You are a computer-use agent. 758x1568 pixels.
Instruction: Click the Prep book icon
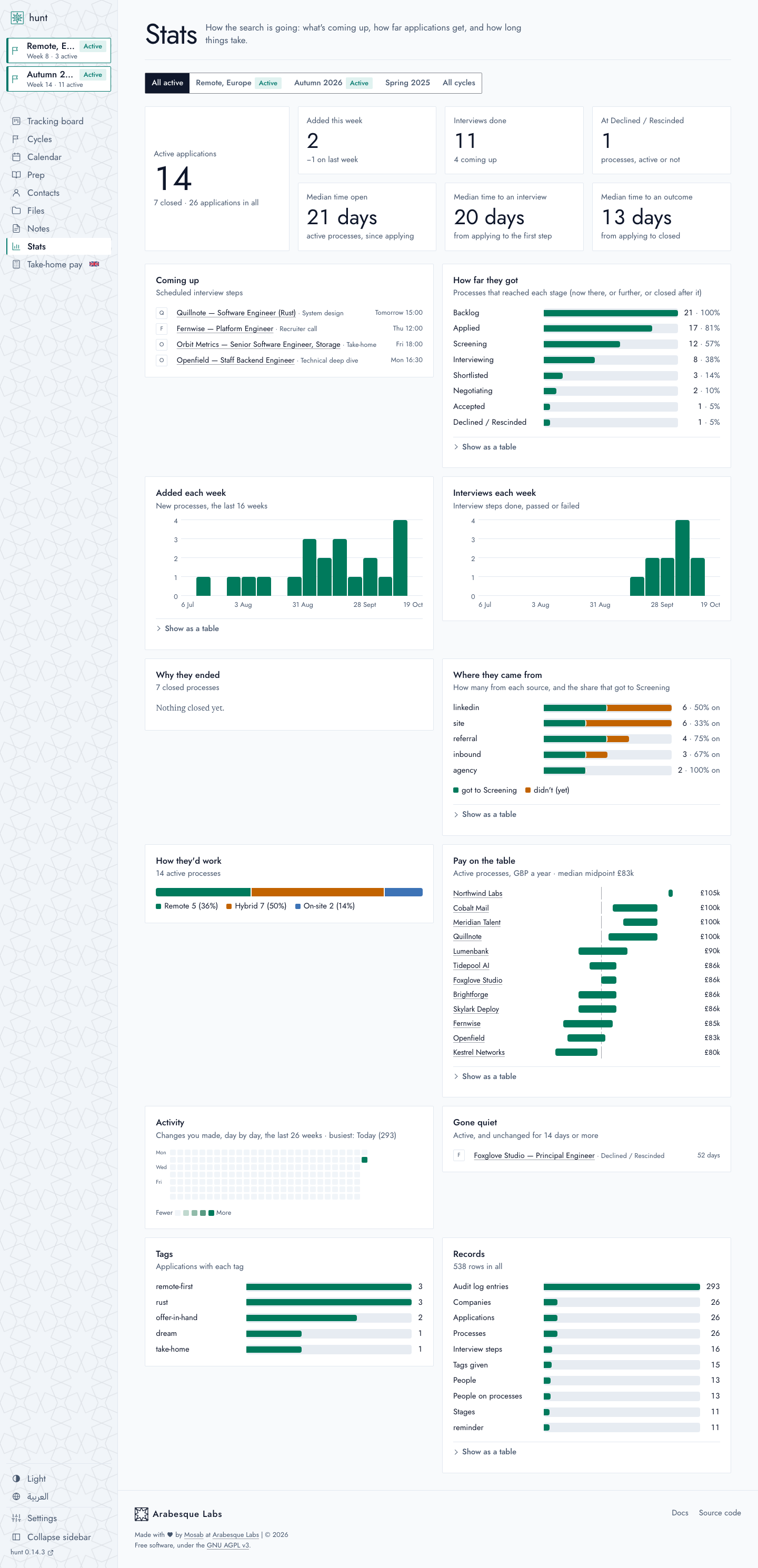16,175
